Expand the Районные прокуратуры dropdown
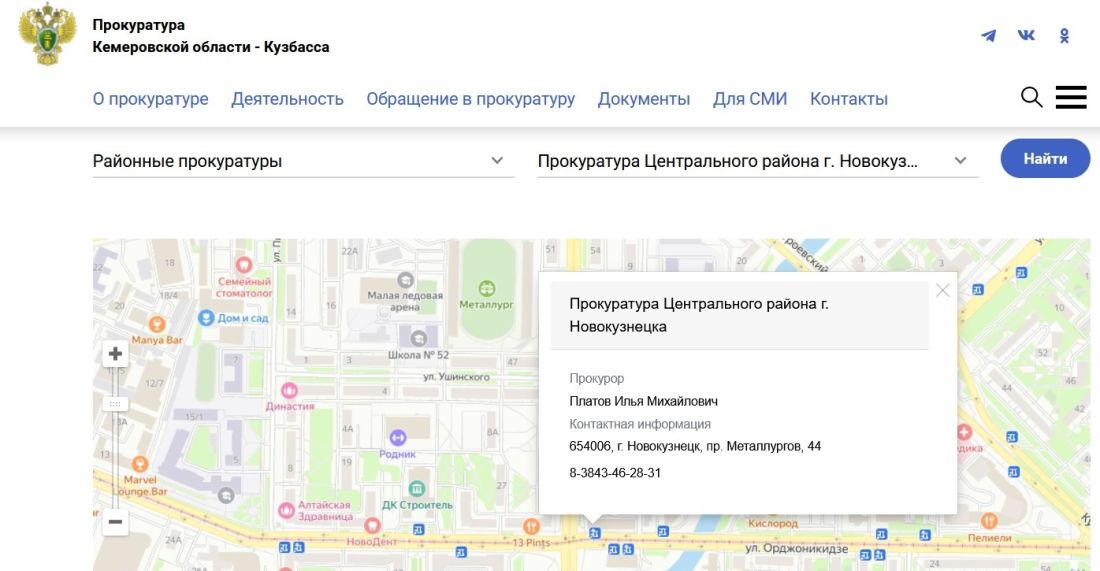1100x571 pixels. tap(497, 160)
